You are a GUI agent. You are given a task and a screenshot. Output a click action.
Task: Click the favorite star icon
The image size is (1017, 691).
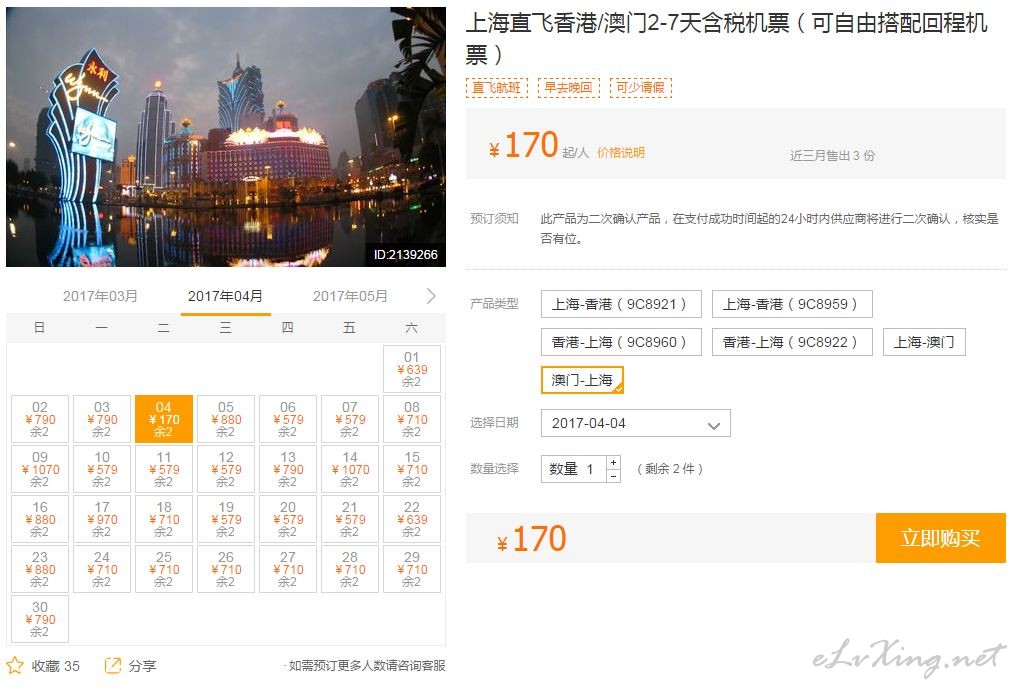coord(15,665)
